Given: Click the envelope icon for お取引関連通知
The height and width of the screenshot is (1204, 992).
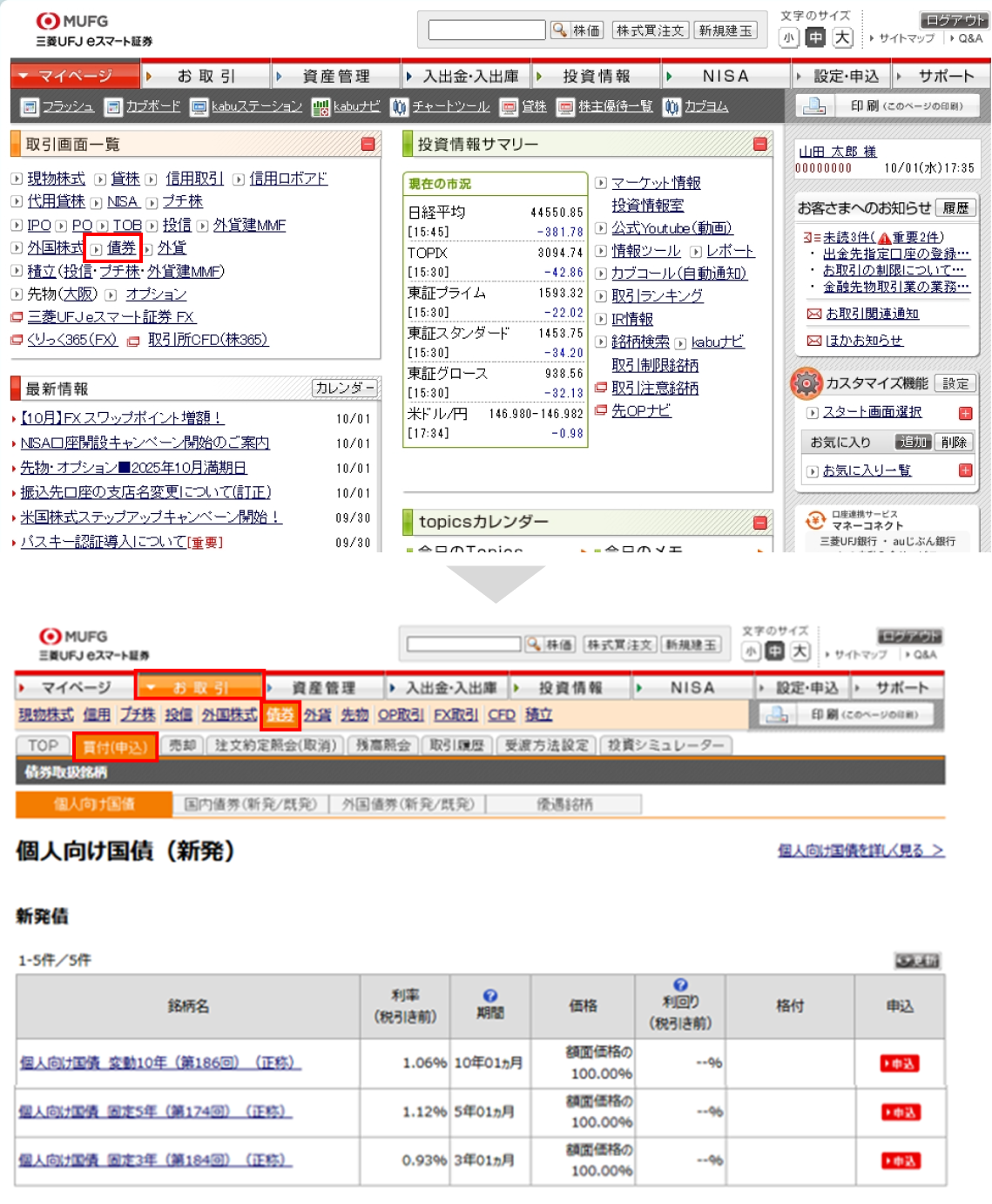Looking at the screenshot, I should 813,314.
